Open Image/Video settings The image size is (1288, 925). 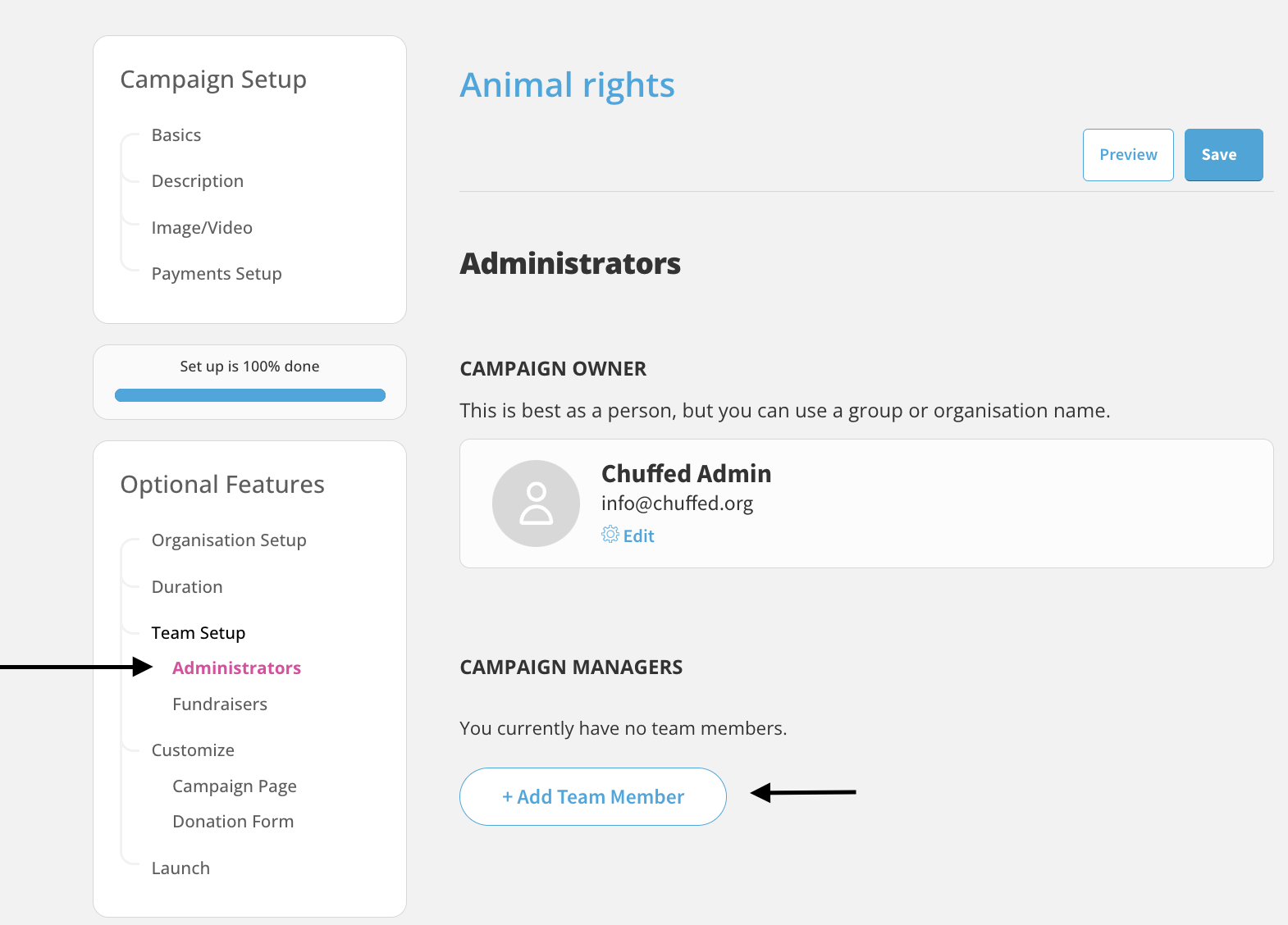click(x=202, y=228)
